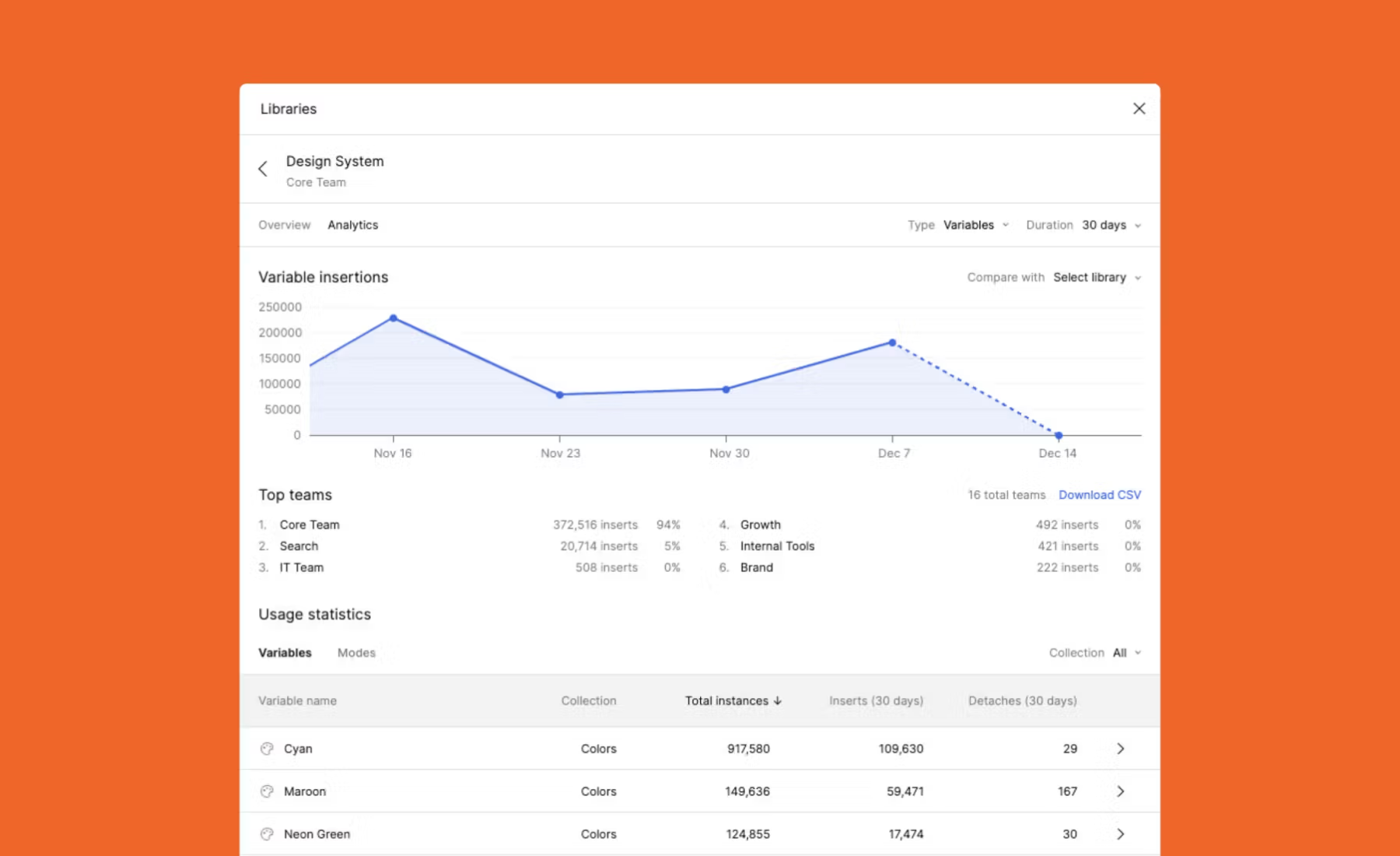The height and width of the screenshot is (856, 1400).
Task: Click the Nov 16 chart data point
Action: click(x=394, y=318)
